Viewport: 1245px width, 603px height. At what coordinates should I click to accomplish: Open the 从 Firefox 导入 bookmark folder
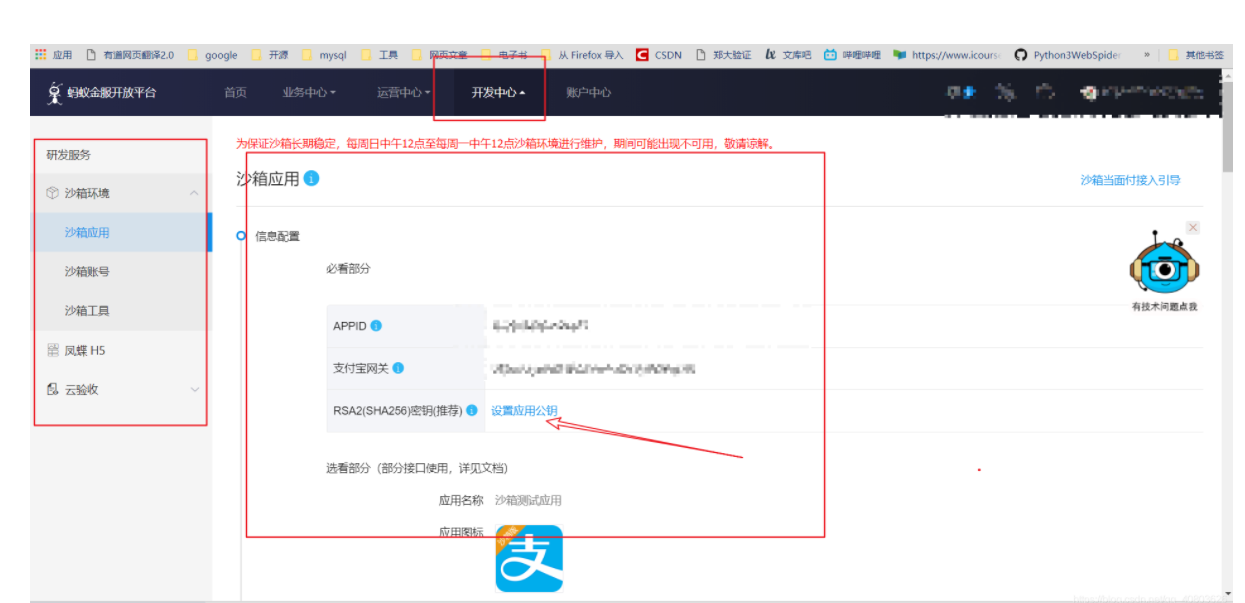pos(582,55)
